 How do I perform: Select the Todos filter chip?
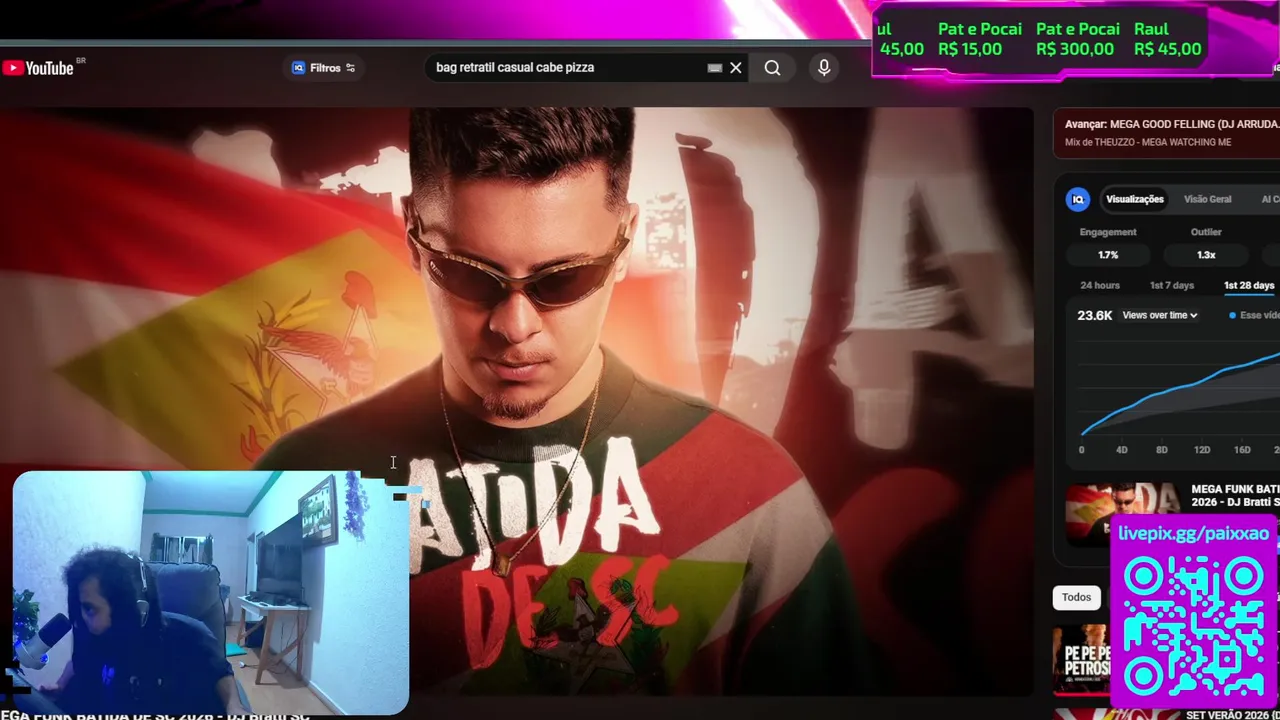(x=1076, y=597)
